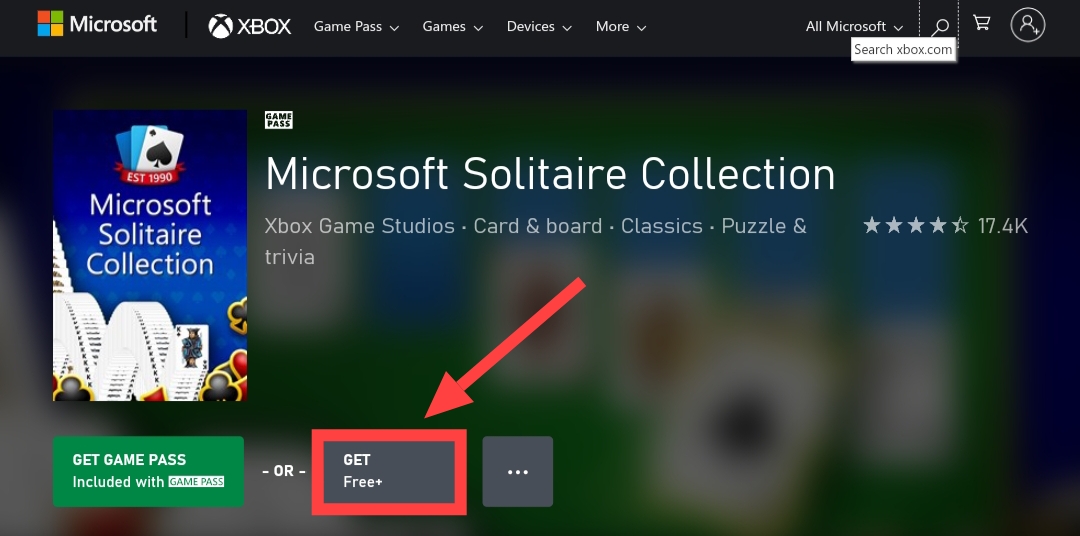Click the Solitaire Collection box art
The width and height of the screenshot is (1080, 536).
[150, 256]
